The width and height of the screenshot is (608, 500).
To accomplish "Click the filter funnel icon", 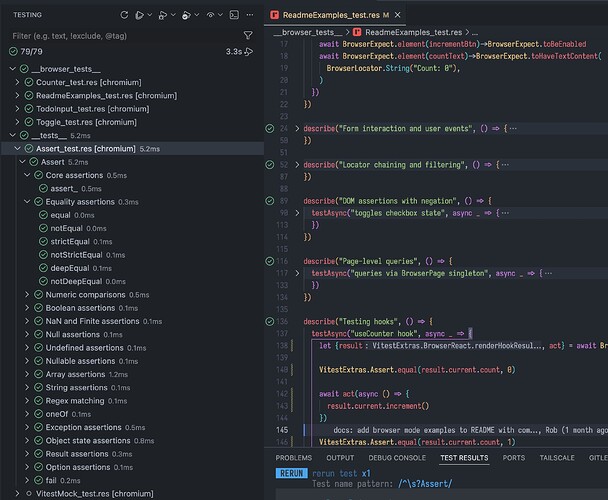I will (x=248, y=36).
